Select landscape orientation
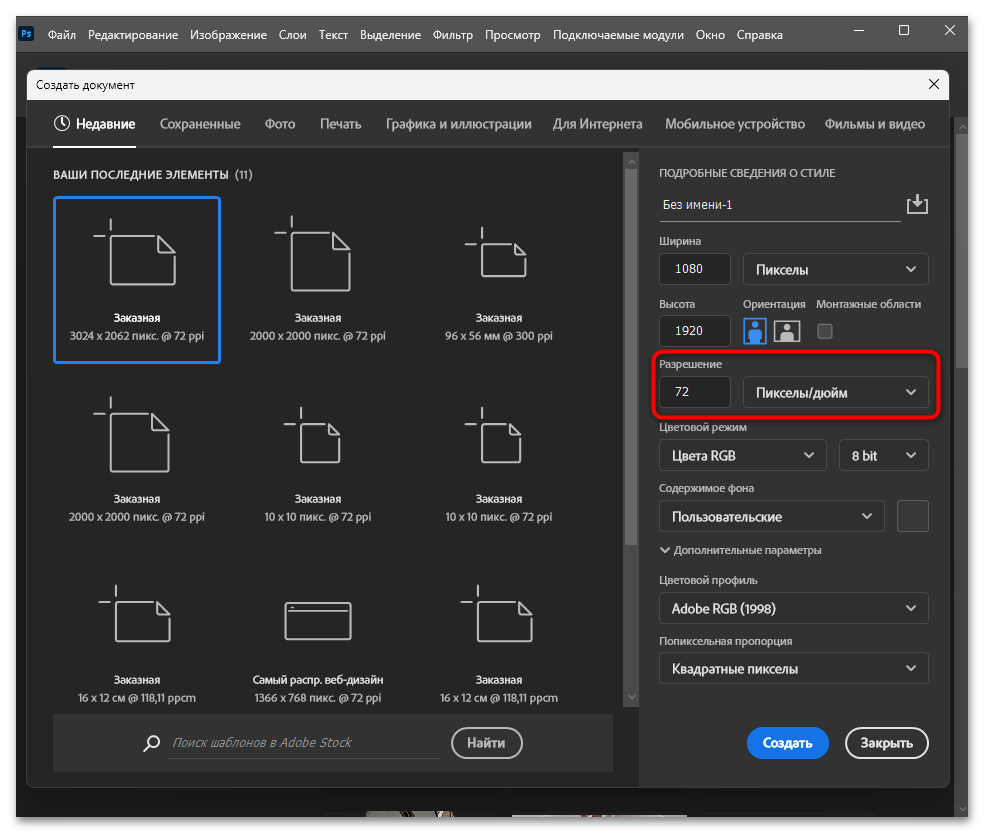Screen dimensions: 984x833 787,331
